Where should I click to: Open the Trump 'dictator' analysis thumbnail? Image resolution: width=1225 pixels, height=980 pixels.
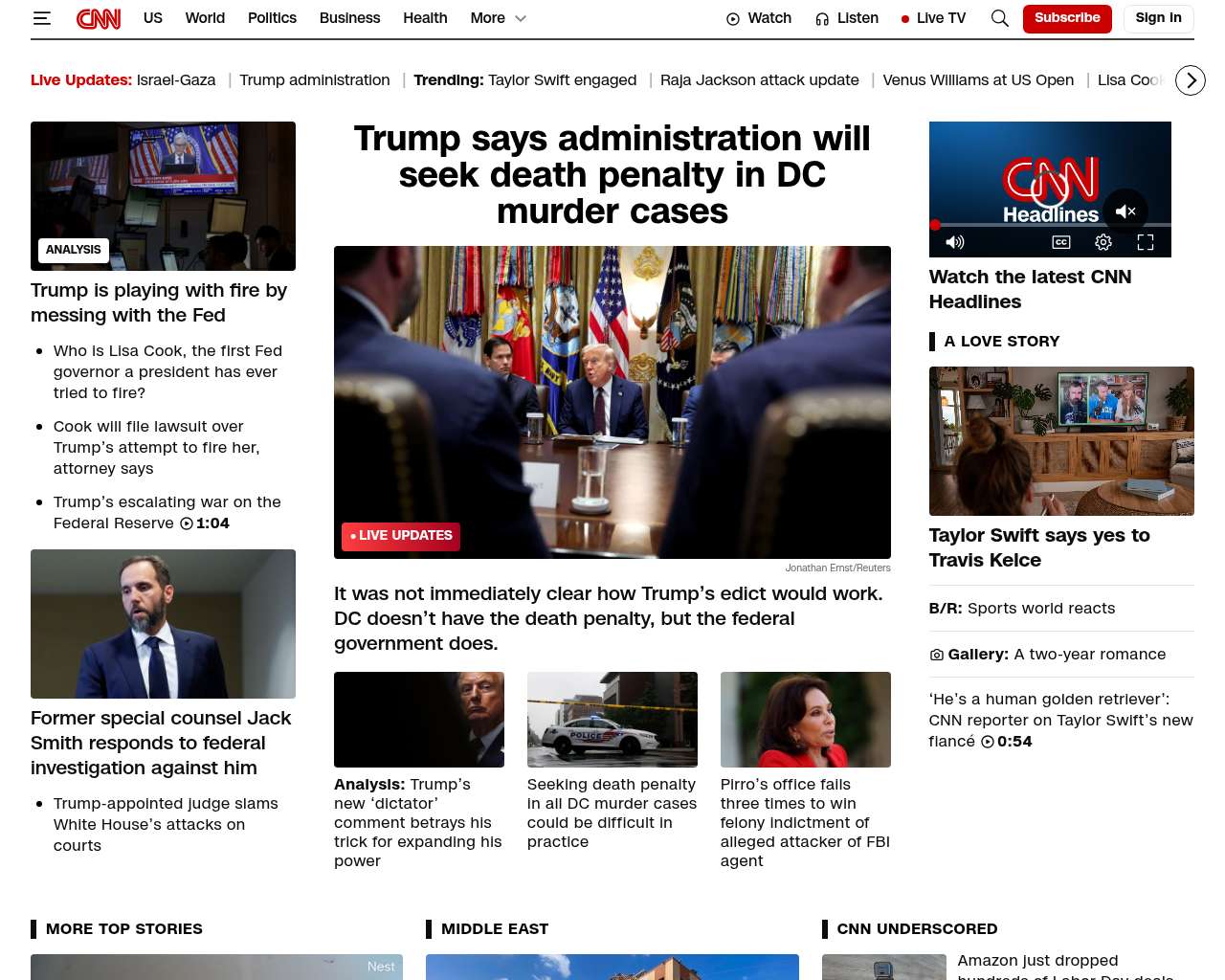419,720
